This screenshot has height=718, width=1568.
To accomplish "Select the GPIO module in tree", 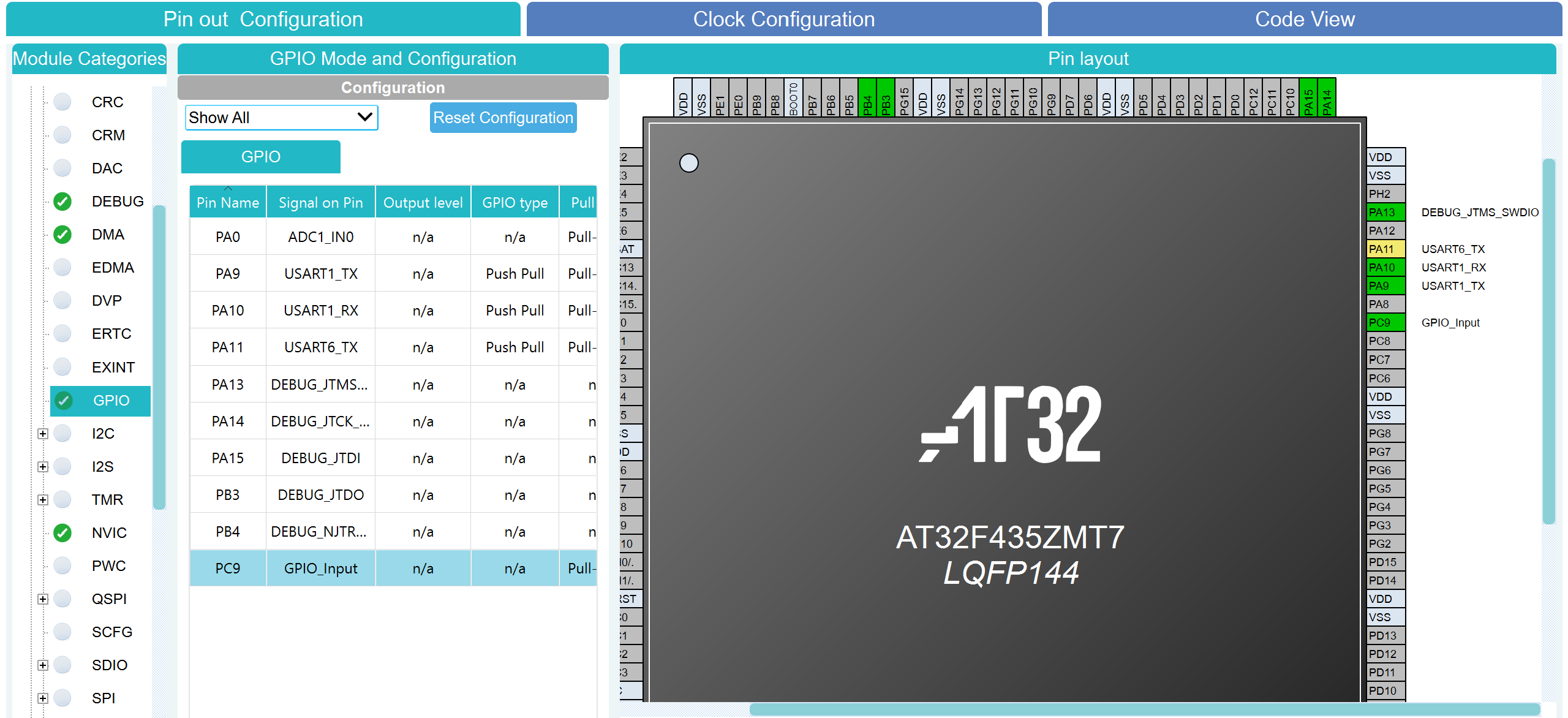I will coord(100,401).
